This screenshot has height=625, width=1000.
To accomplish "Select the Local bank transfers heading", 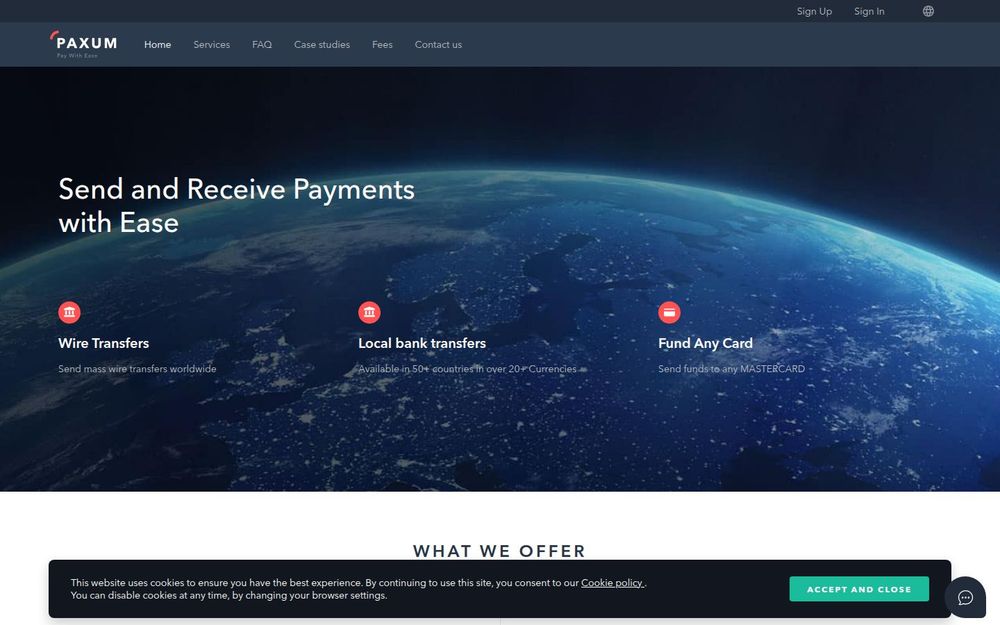I will click(x=422, y=343).
